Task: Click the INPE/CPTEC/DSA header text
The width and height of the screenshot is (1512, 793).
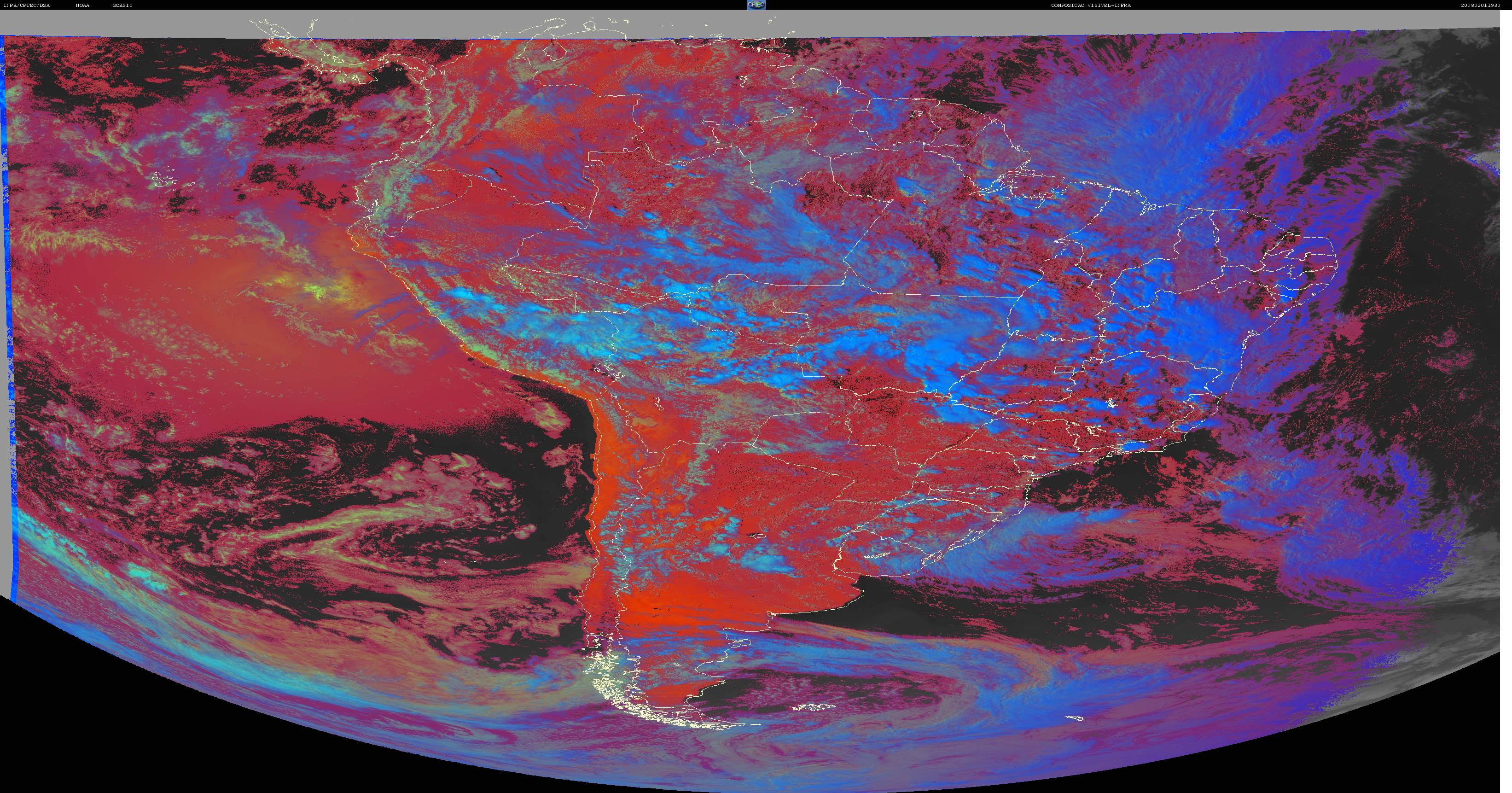Action: pos(26,5)
